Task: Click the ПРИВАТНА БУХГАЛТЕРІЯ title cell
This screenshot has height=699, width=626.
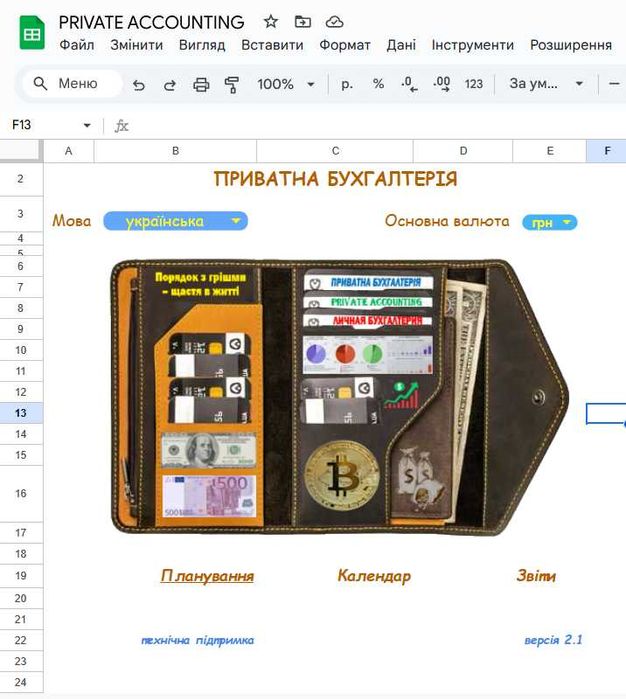Action: (335, 179)
